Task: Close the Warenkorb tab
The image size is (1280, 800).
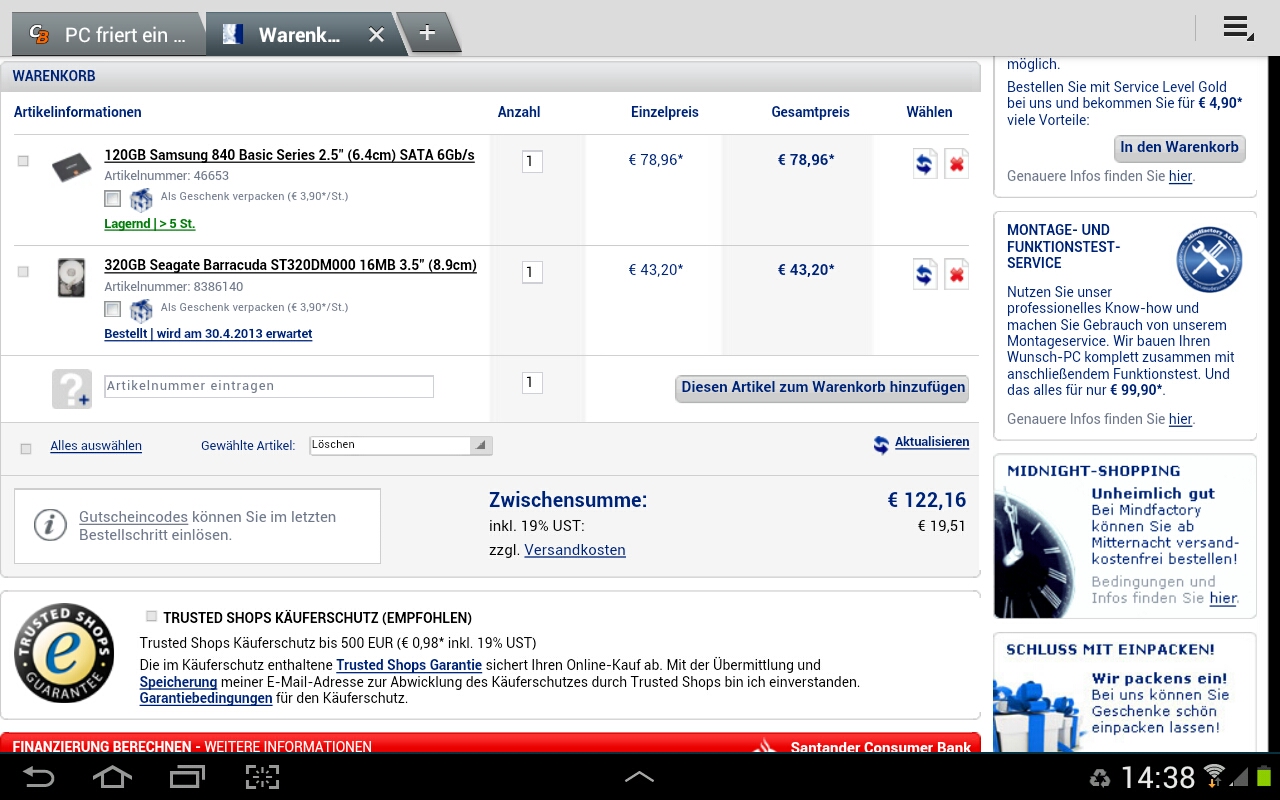Action: pyautogui.click(x=376, y=35)
